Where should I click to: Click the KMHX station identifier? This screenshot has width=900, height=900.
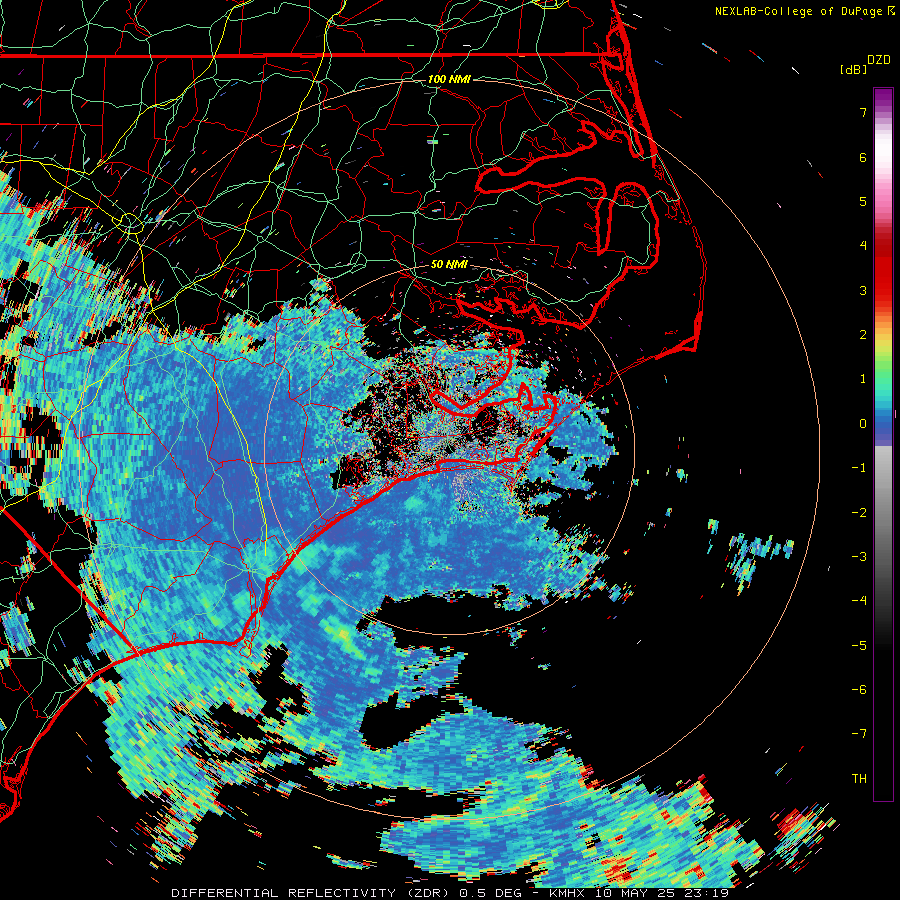pyautogui.click(x=567, y=893)
